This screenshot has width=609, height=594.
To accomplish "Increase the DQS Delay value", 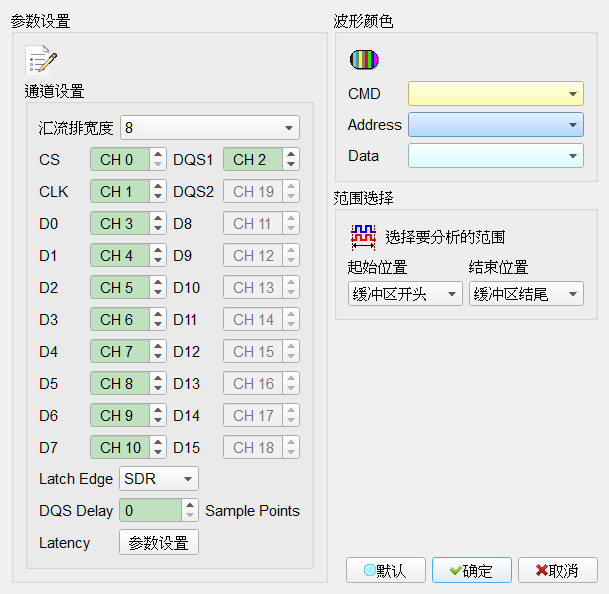I will pos(190,505).
